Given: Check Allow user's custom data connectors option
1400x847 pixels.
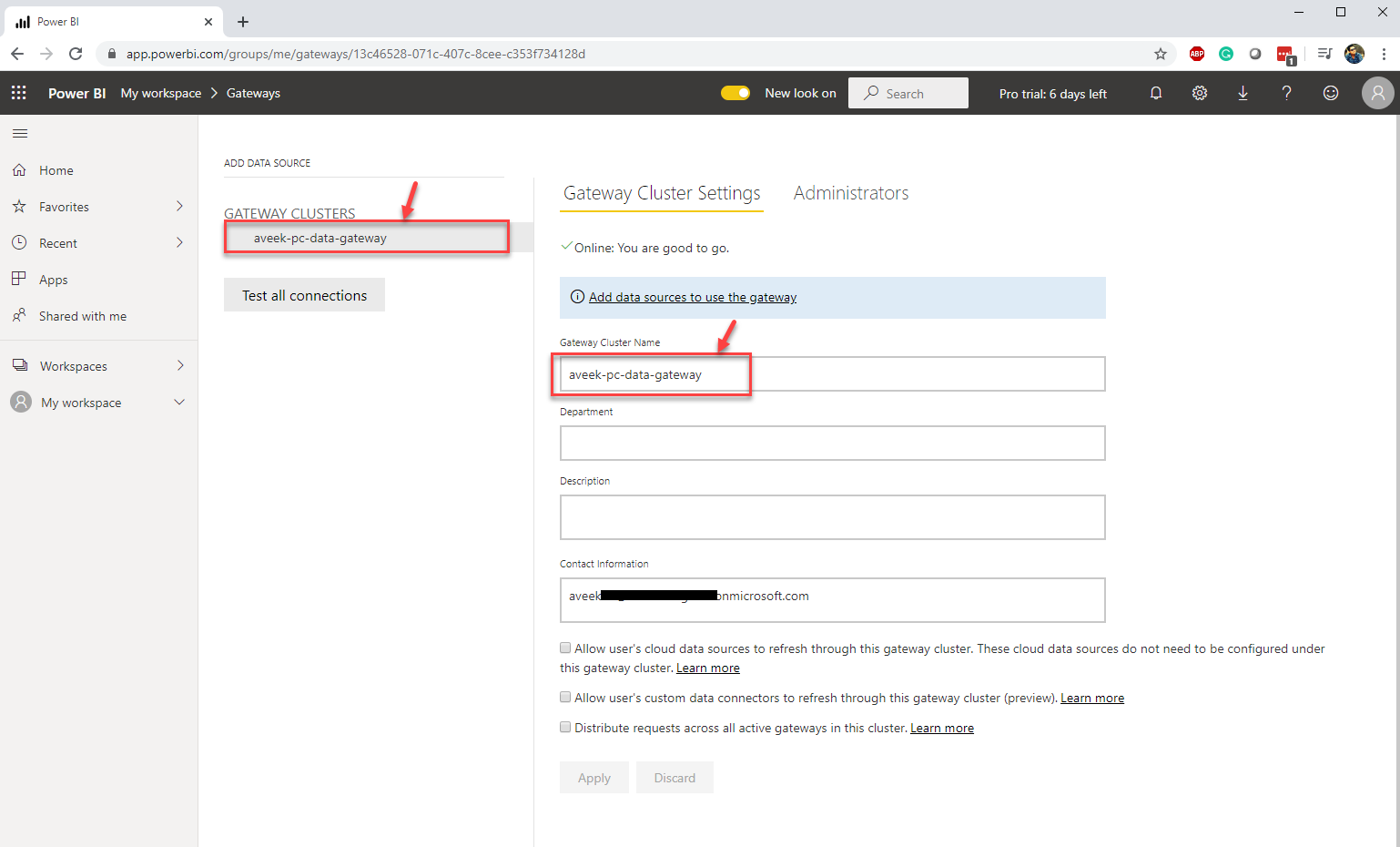Looking at the screenshot, I should point(565,698).
